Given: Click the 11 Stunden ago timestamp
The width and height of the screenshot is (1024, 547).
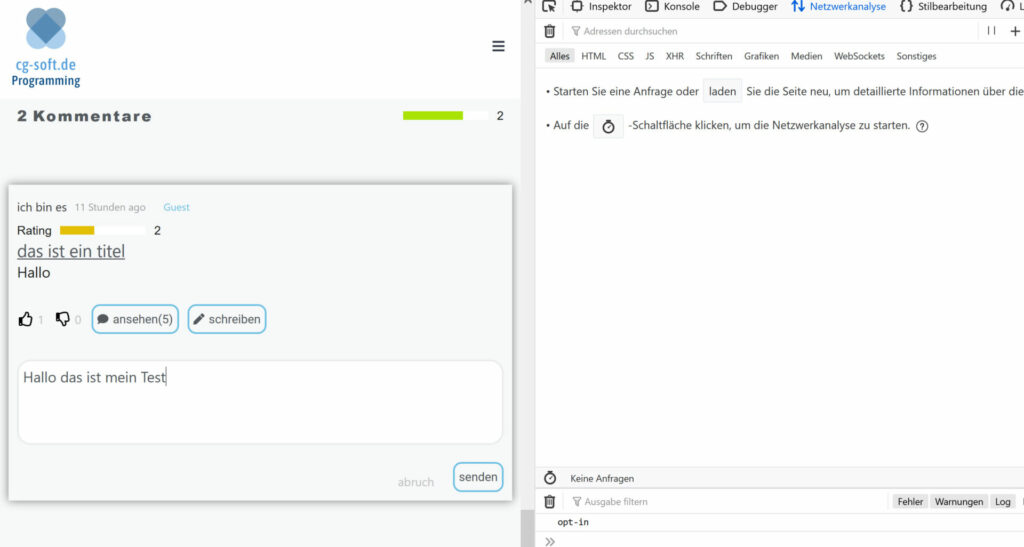Looking at the screenshot, I should [110, 208].
